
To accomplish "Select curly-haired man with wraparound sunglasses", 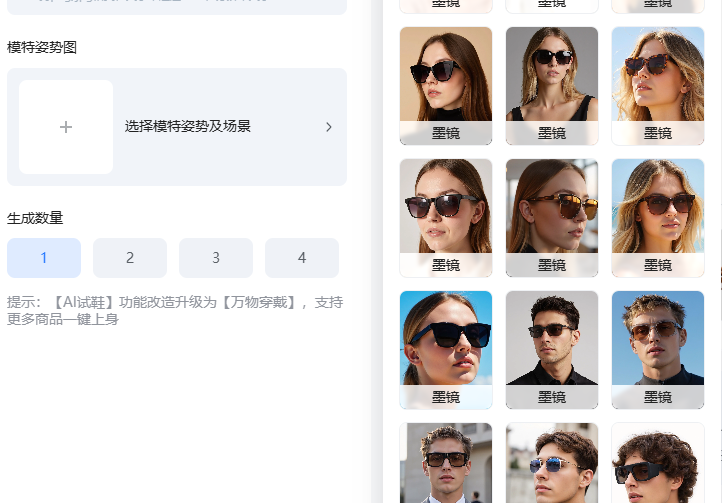I will [657, 464].
